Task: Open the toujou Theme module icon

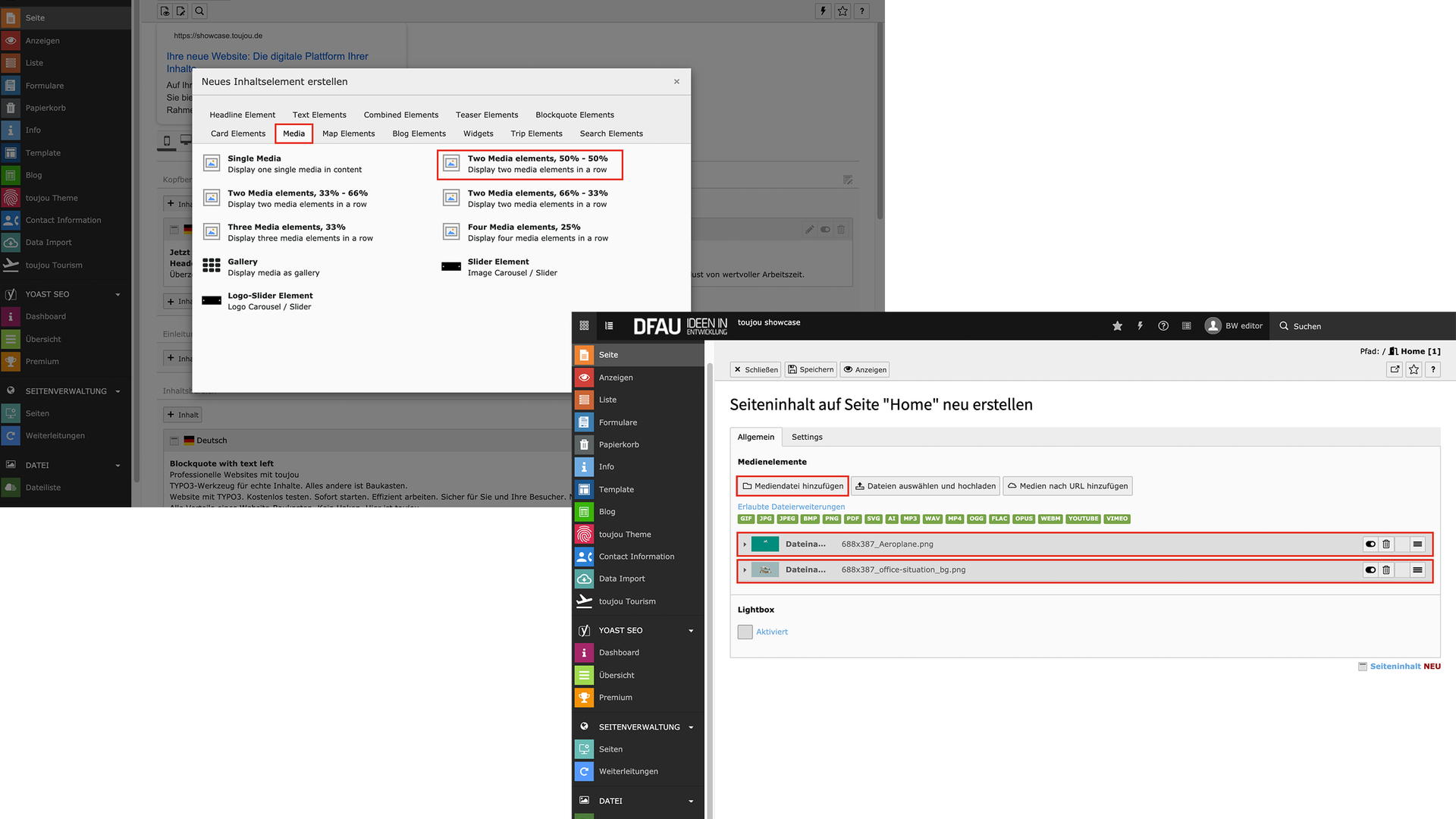Action: point(584,535)
